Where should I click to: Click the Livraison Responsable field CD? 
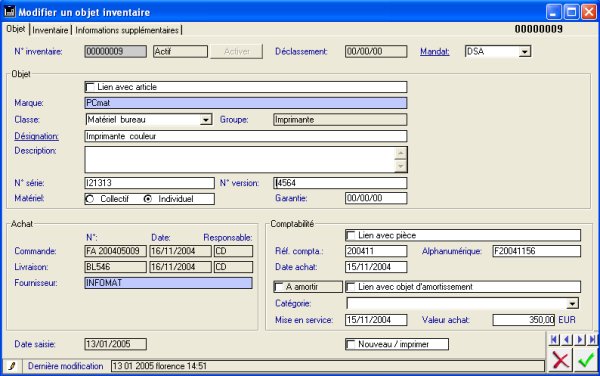233,267
